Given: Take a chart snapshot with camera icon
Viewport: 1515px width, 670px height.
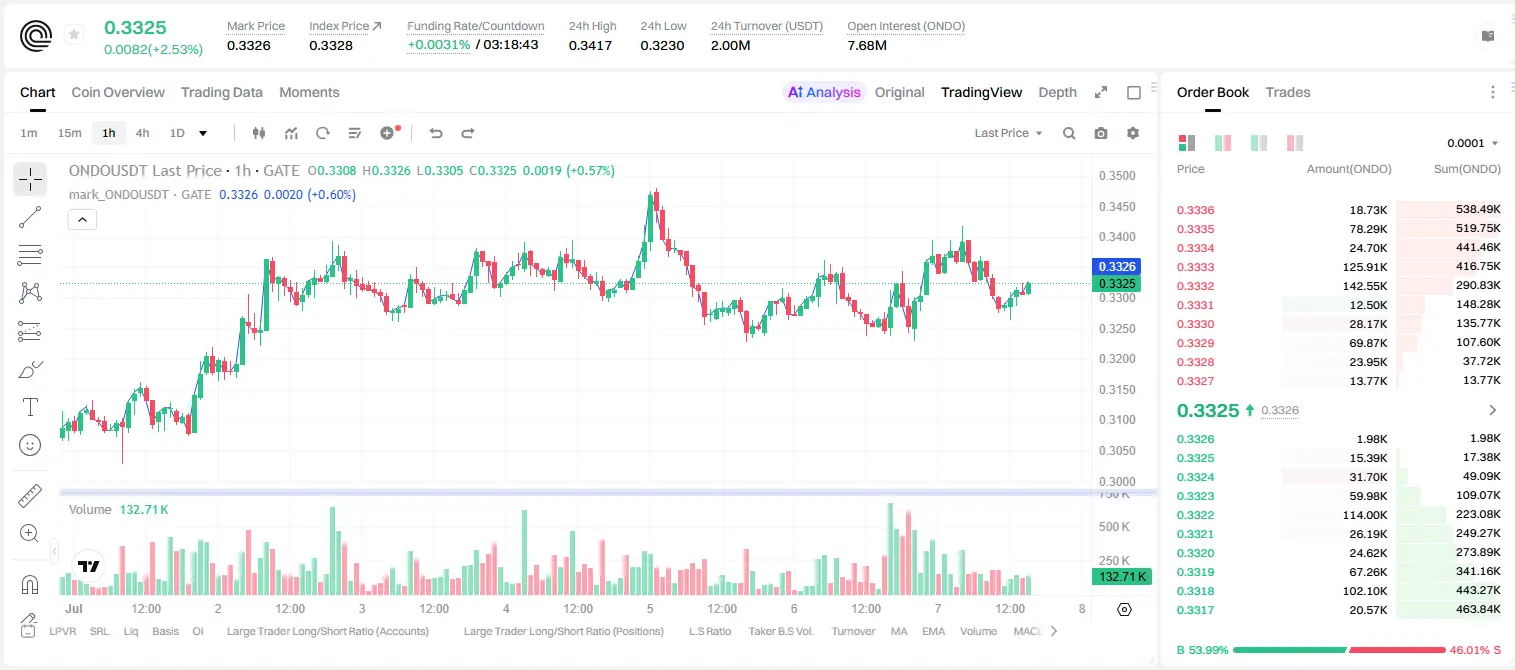Looking at the screenshot, I should tap(1101, 133).
